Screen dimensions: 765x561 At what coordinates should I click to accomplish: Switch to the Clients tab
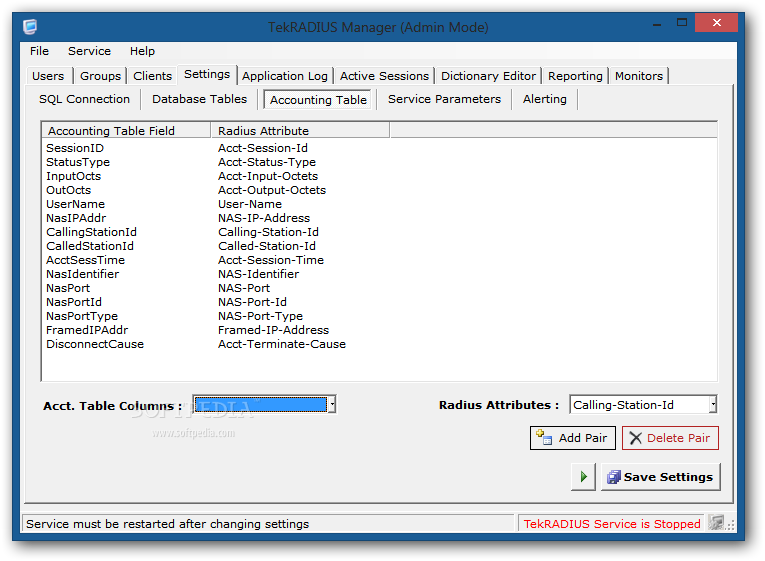(x=152, y=76)
